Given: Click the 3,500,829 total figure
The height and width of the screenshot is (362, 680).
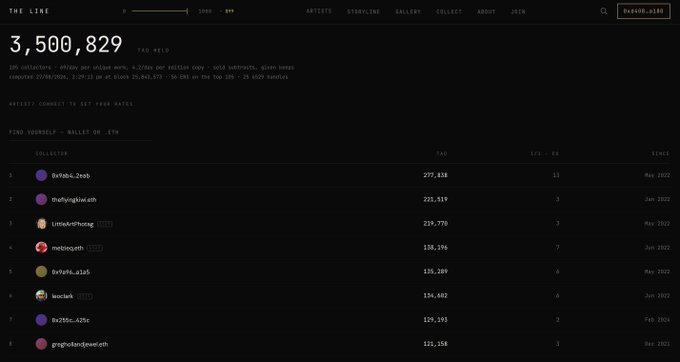Looking at the screenshot, I should click(66, 44).
